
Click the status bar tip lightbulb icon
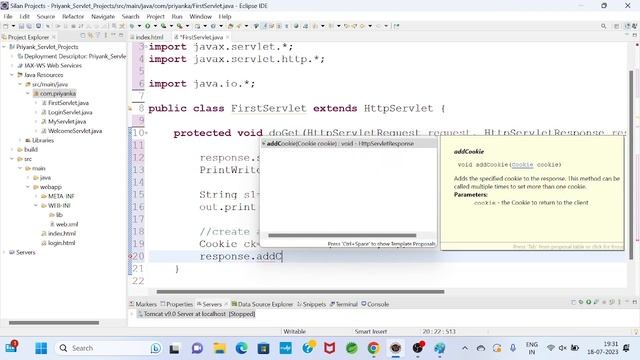[636, 332]
